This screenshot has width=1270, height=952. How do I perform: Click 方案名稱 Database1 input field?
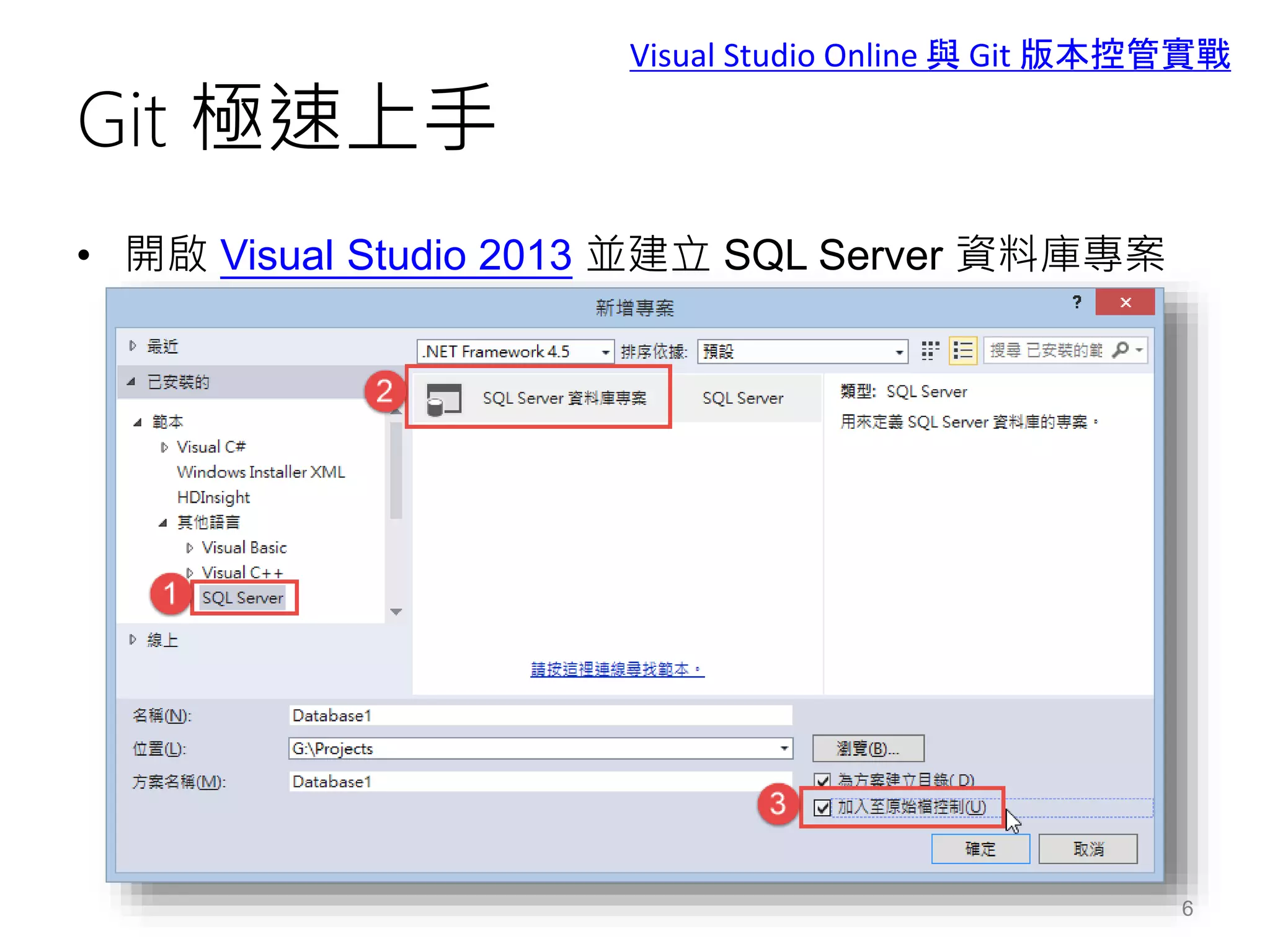tap(540, 782)
